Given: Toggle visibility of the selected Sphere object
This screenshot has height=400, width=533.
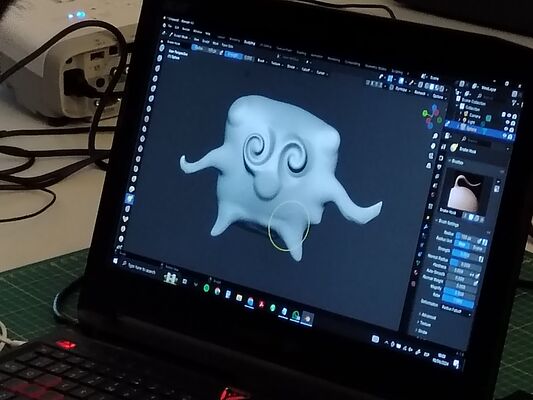Looking at the screenshot, I should [504, 136].
